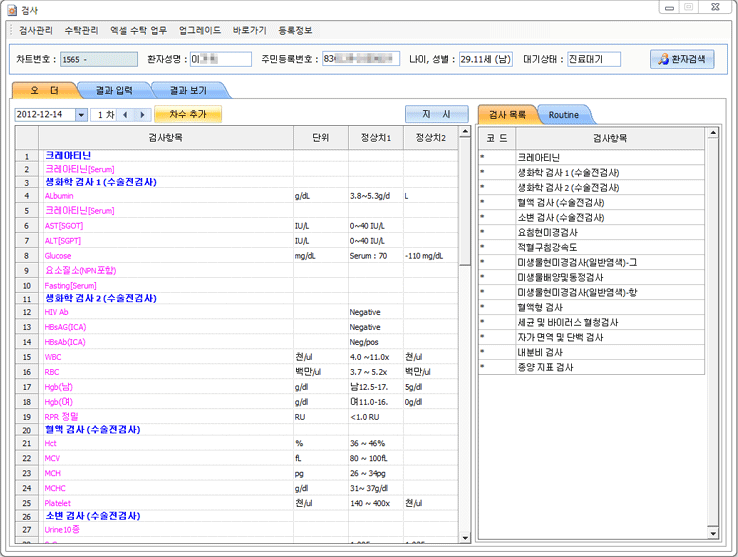Screen dimensions: 738x557
Task: Click the 차트번호 input field
Action: pyautogui.click(x=97, y=59)
